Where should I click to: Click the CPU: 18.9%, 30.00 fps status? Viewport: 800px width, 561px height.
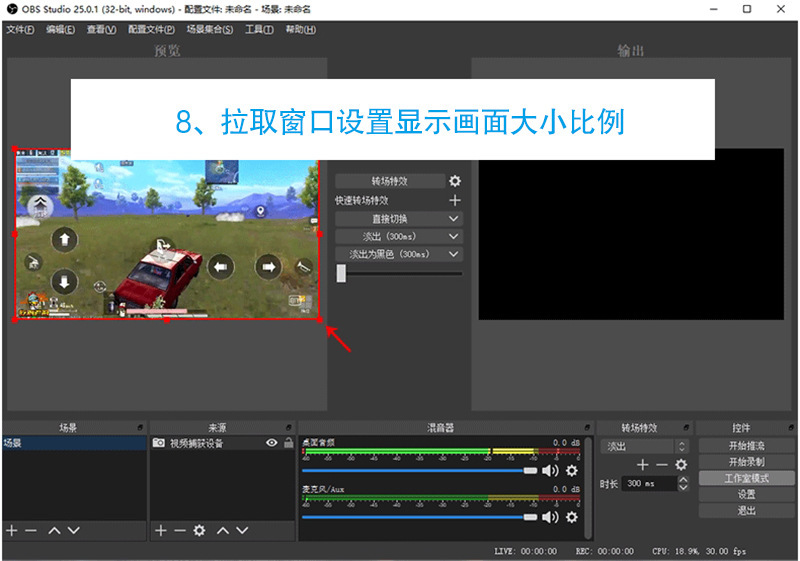pyautogui.click(x=699, y=551)
